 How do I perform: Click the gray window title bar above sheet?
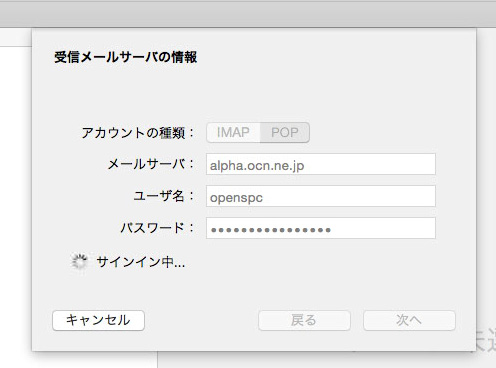coord(248,14)
